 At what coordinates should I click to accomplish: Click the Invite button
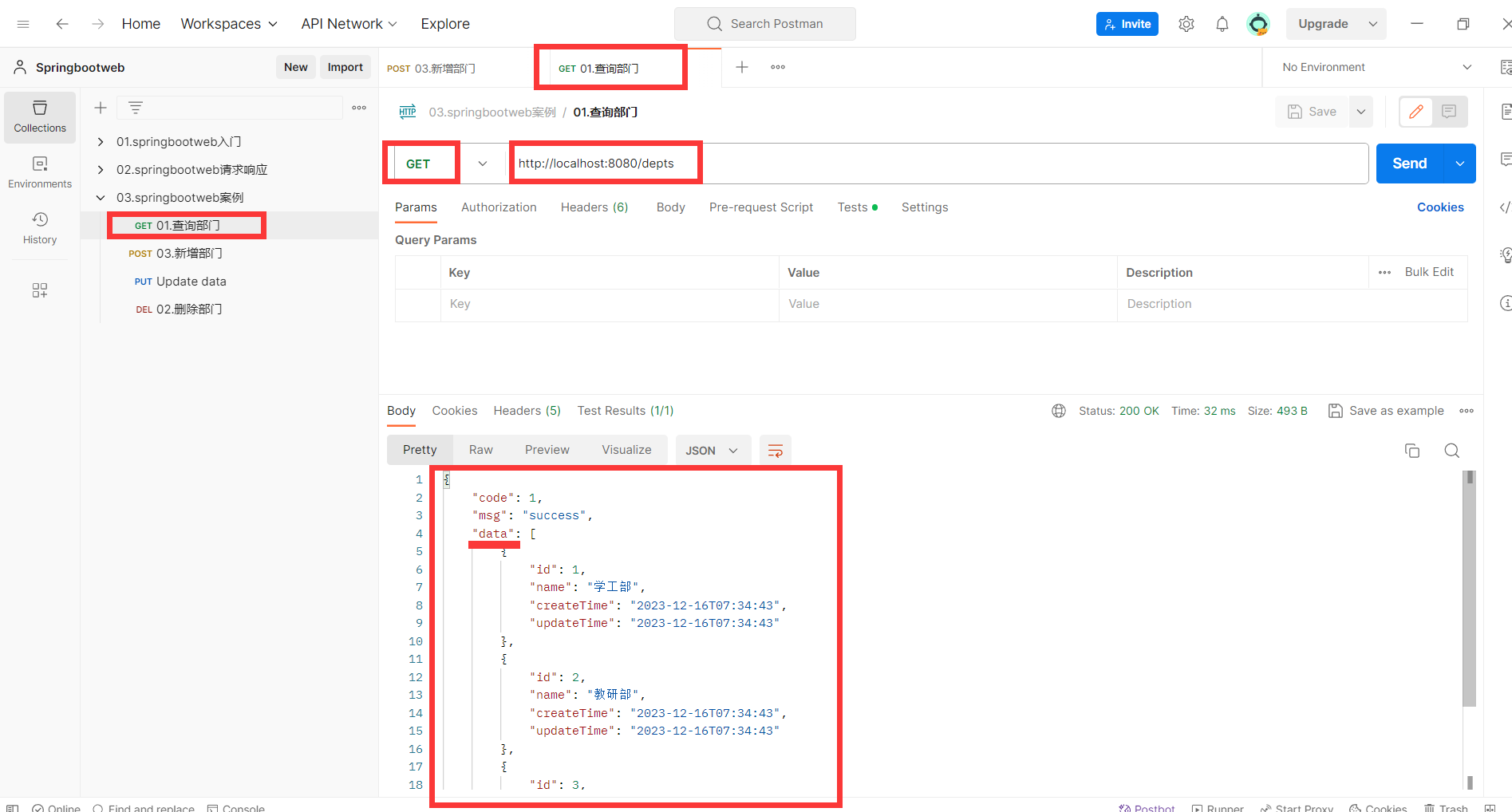click(1127, 24)
